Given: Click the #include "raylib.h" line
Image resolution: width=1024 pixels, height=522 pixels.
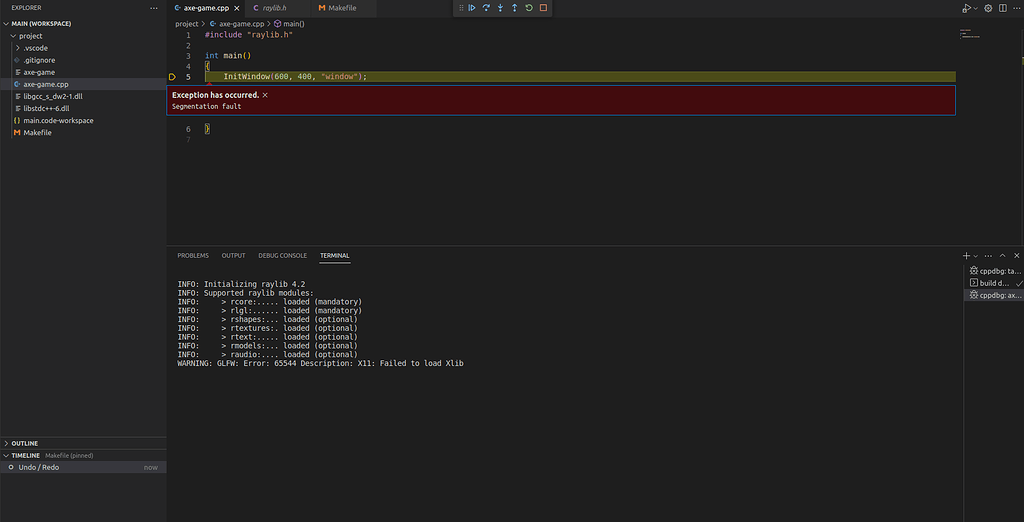Looking at the screenshot, I should (249, 35).
